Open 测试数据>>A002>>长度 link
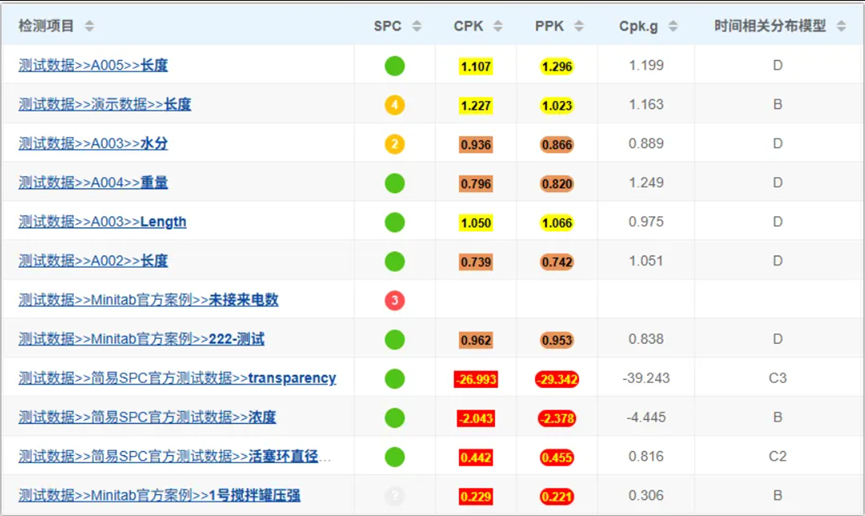Viewport: 865px width, 516px height. click(93, 262)
